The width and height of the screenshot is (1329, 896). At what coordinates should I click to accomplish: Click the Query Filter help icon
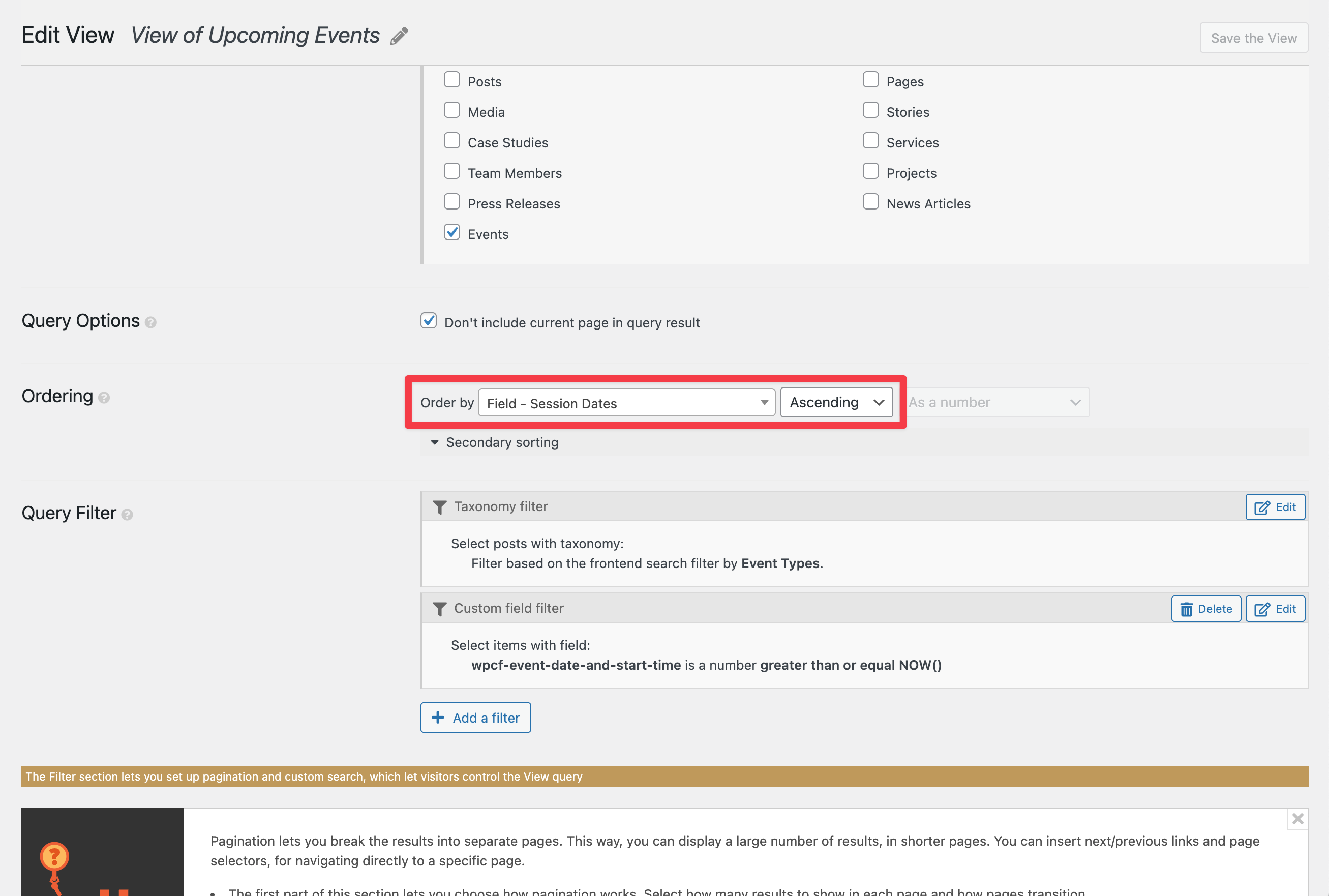click(128, 515)
